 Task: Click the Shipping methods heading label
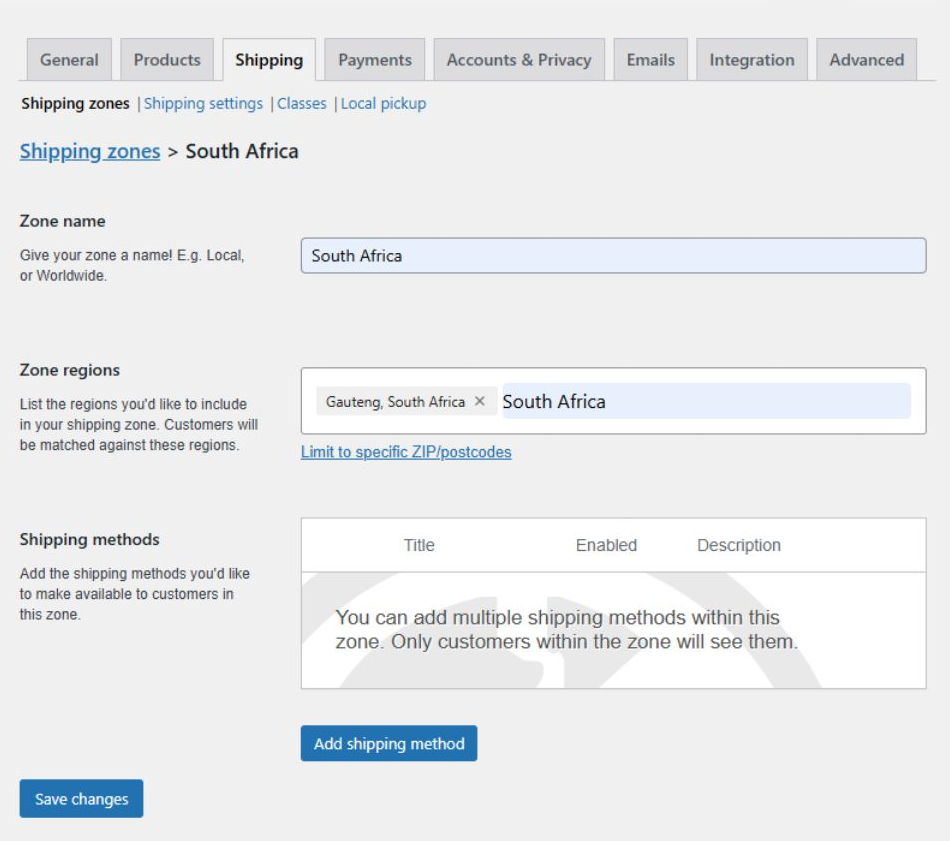click(x=90, y=540)
